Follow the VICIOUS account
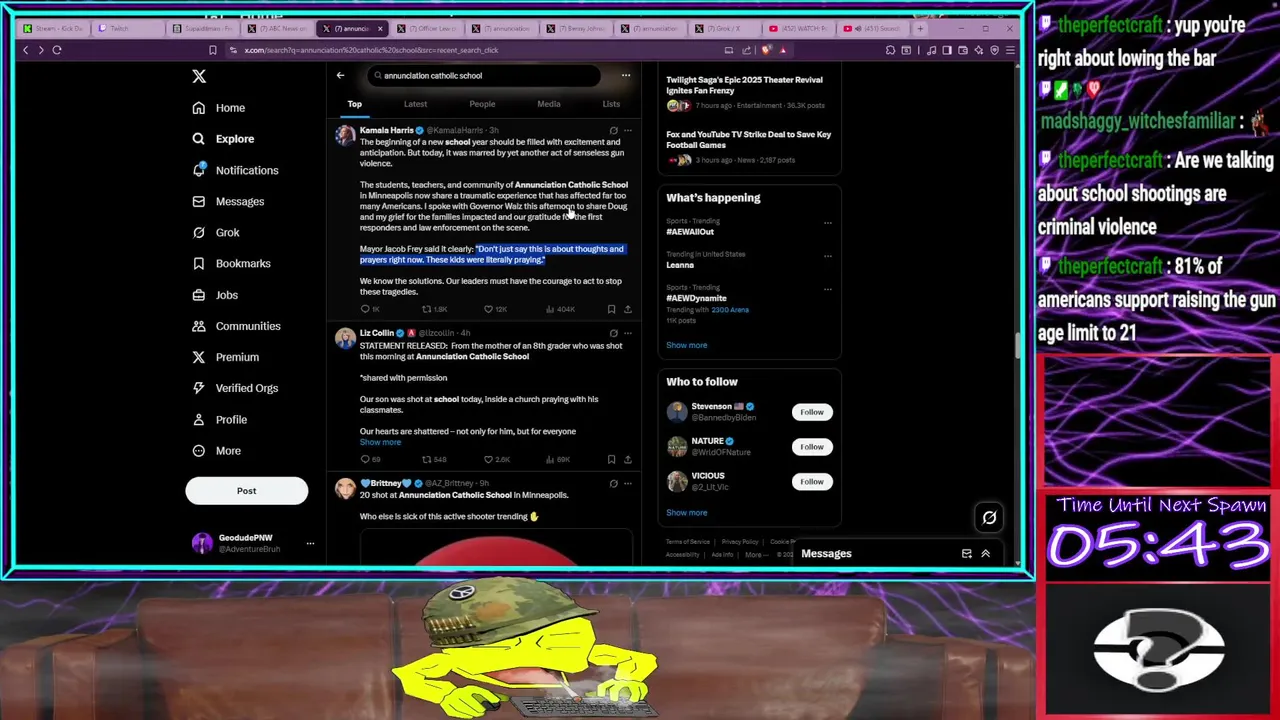This screenshot has height=720, width=1280. [812, 482]
